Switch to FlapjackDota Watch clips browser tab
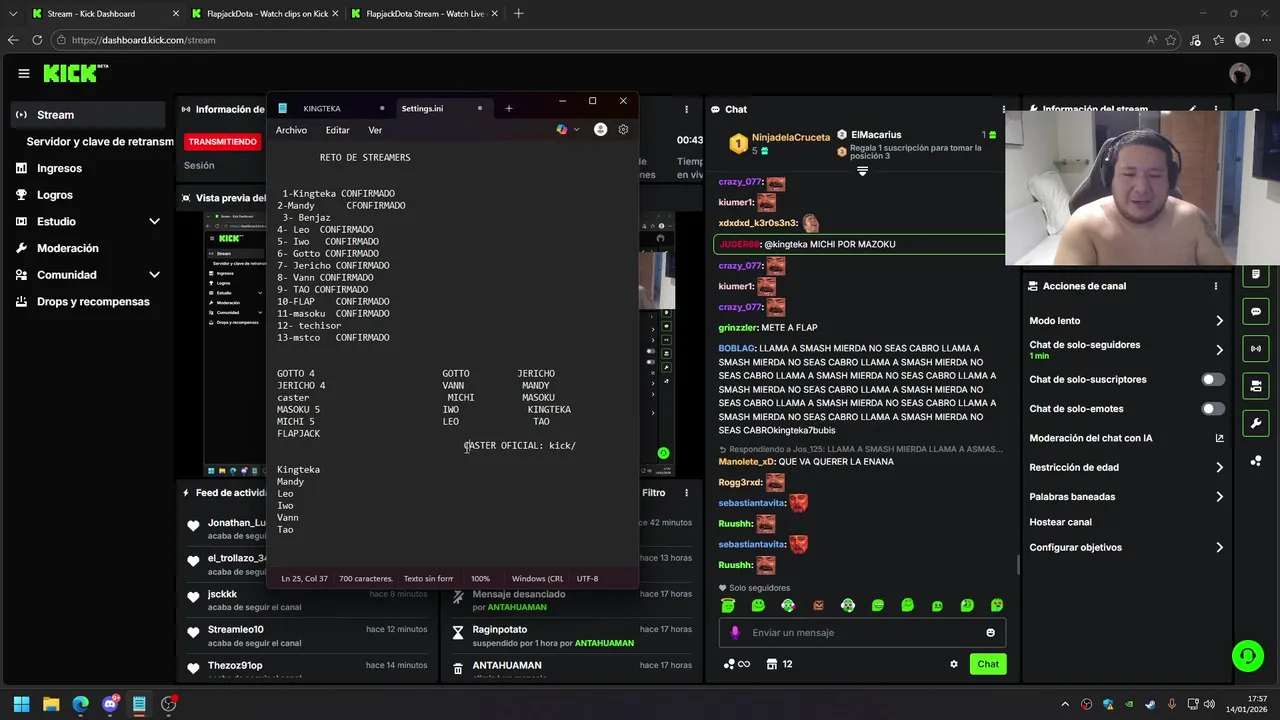This screenshot has width=1280, height=720. 265,14
